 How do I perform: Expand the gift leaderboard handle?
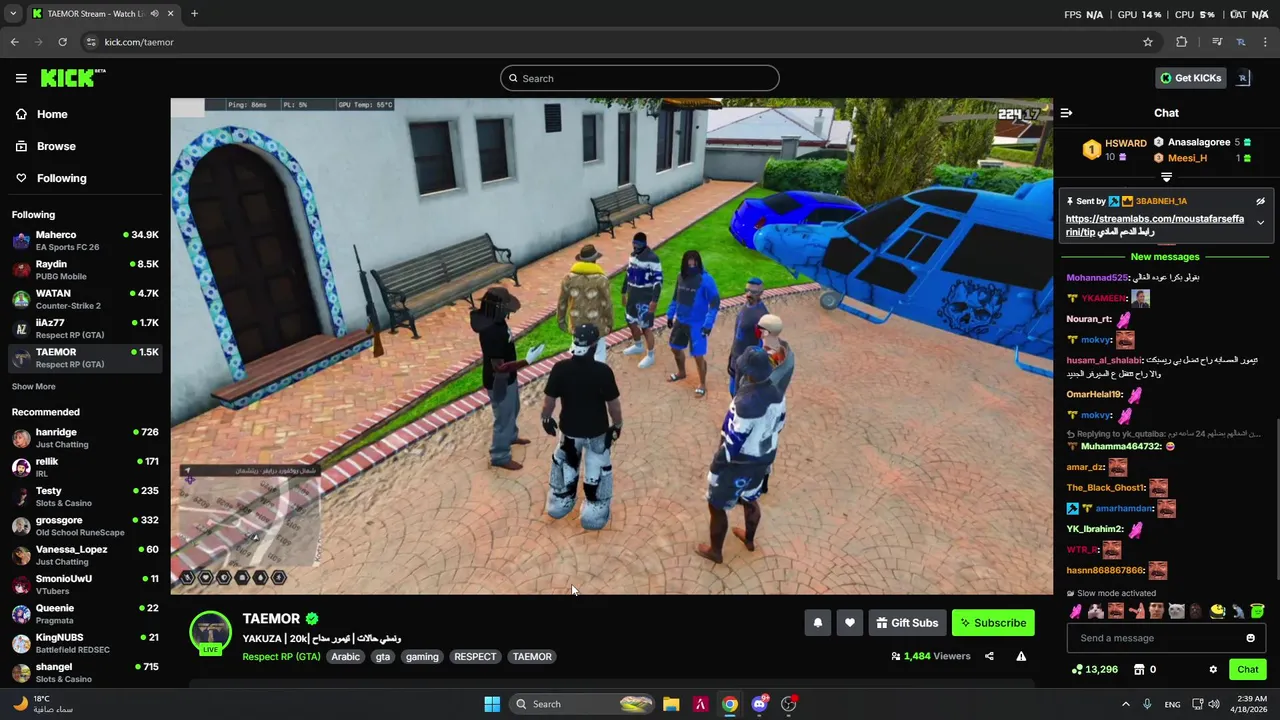click(1166, 178)
